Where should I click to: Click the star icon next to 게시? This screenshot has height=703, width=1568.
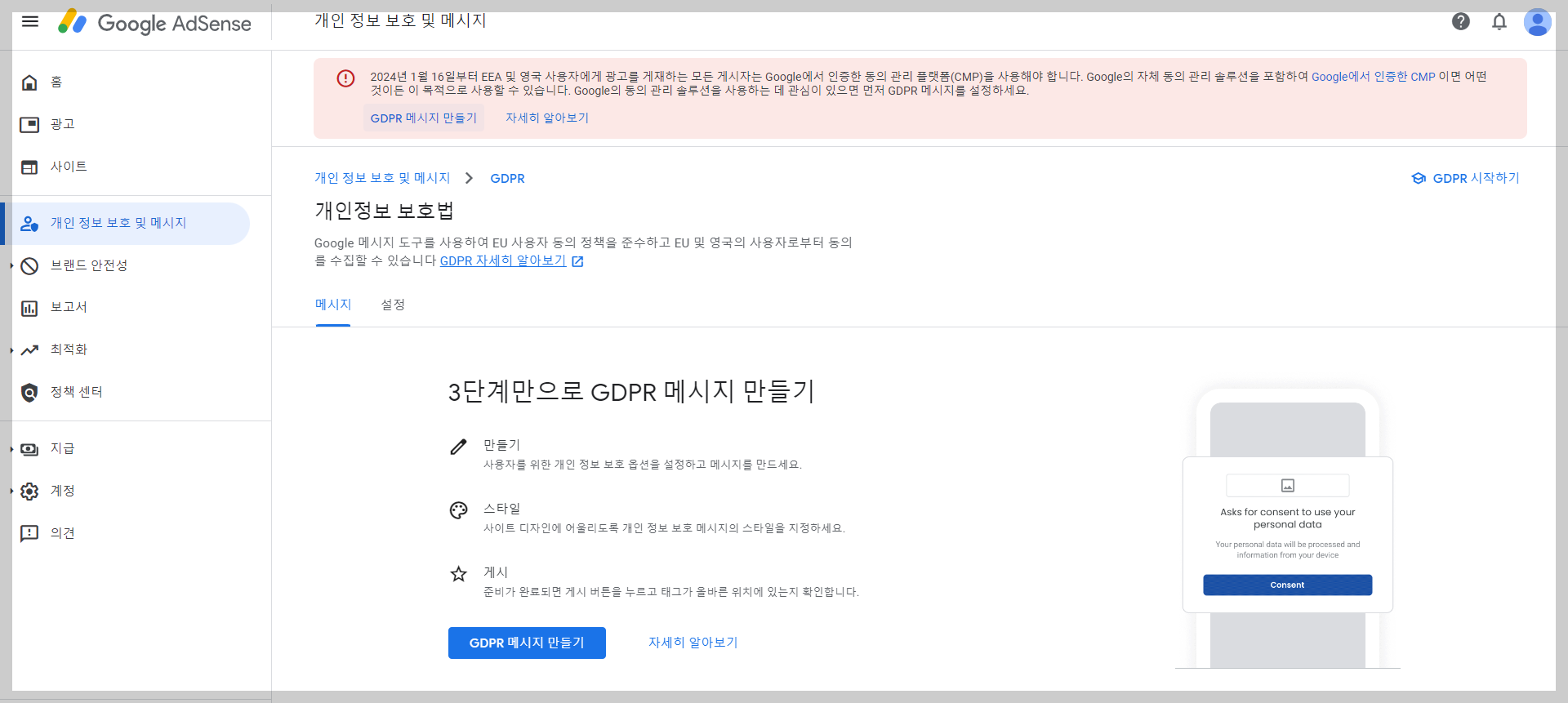pyautogui.click(x=459, y=574)
